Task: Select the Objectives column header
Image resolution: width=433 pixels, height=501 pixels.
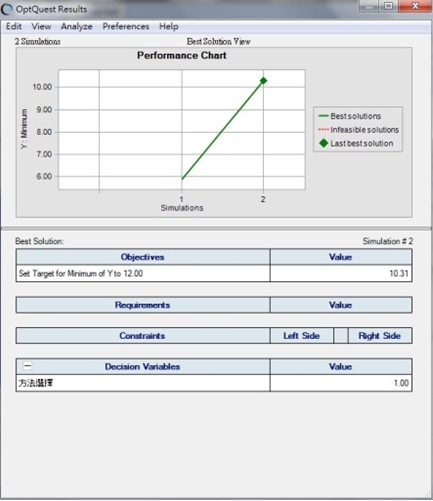Action: 143,257
